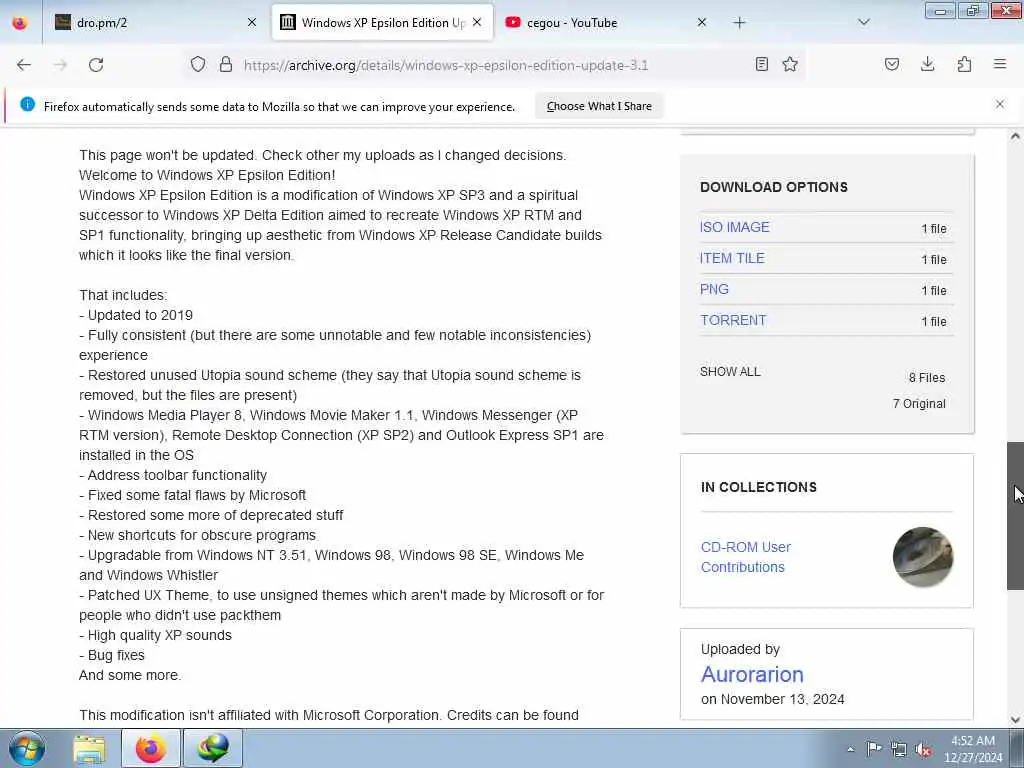Open the tracking protection shield icon

(x=198, y=64)
